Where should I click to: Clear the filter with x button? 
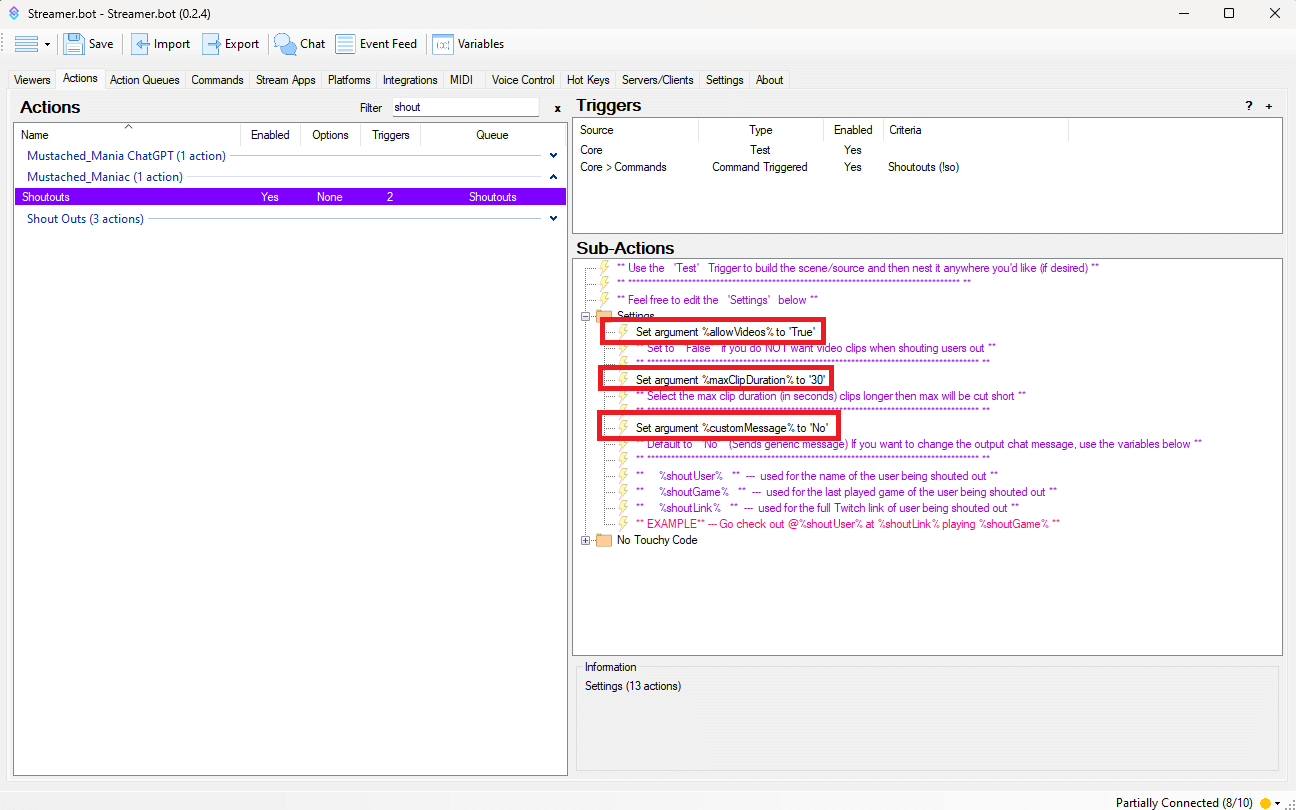(x=557, y=107)
